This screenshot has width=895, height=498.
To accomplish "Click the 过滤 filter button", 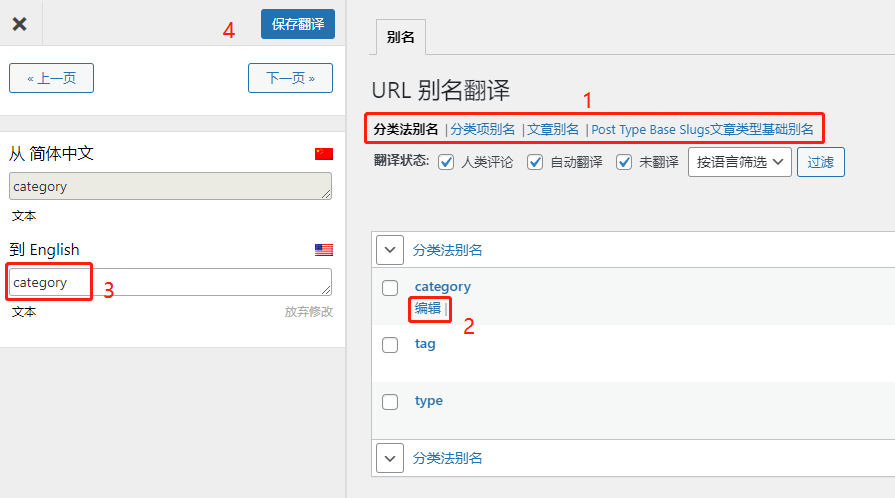I will [820, 162].
